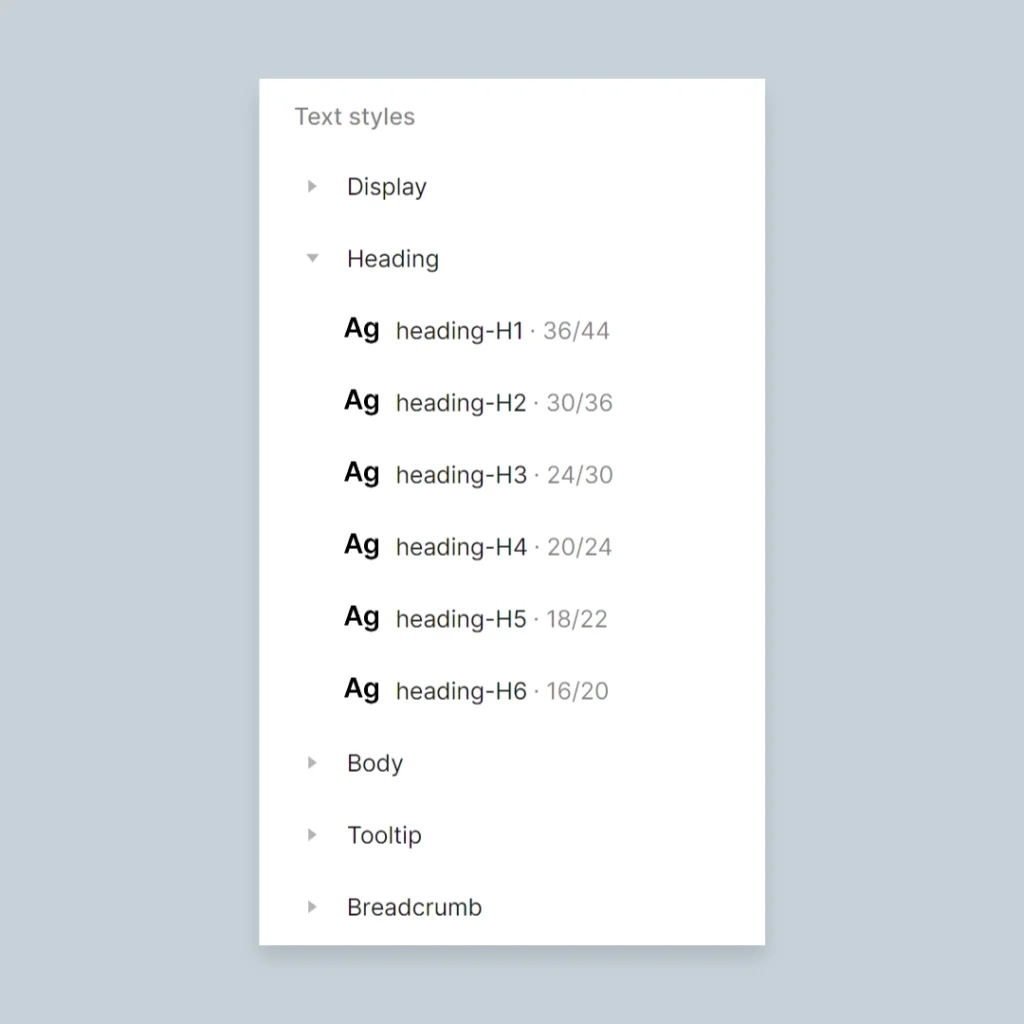Viewport: 1024px width, 1024px height.
Task: Click the Ag preview icon for heading-H1
Action: pyautogui.click(x=361, y=329)
